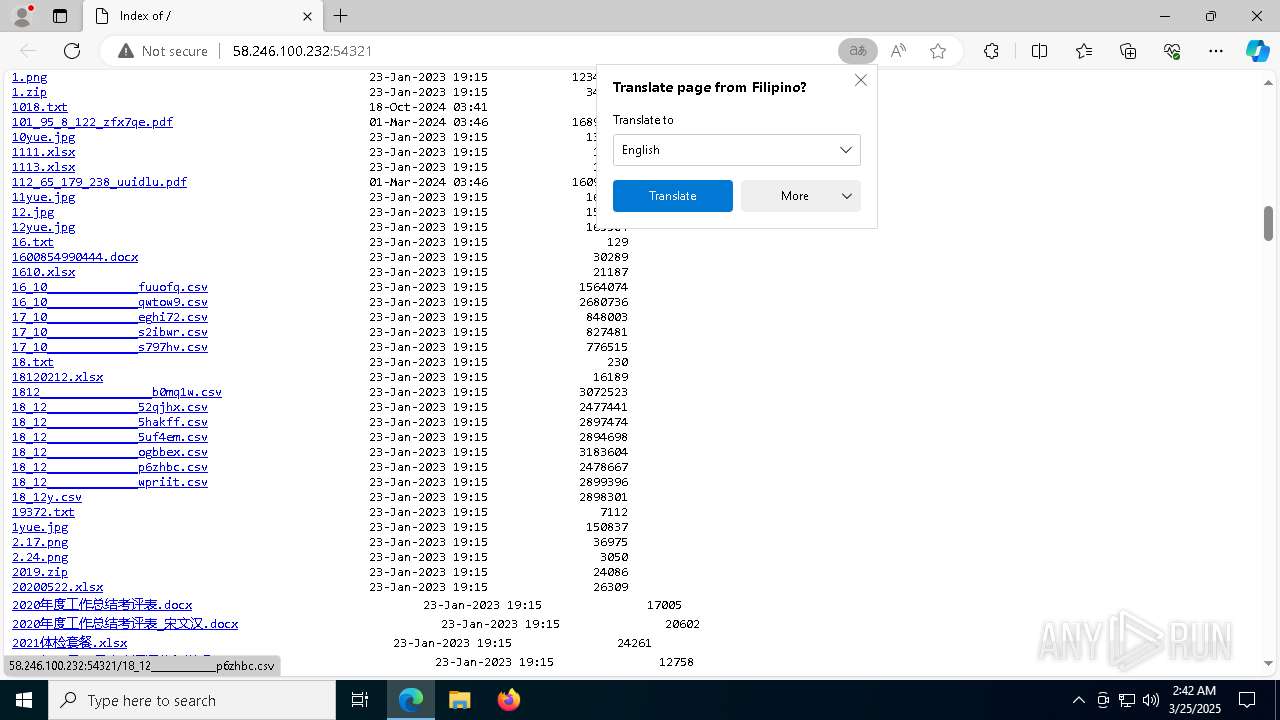Open Task View on taskbar
Screen dimensions: 1280x720
[x=360, y=700]
